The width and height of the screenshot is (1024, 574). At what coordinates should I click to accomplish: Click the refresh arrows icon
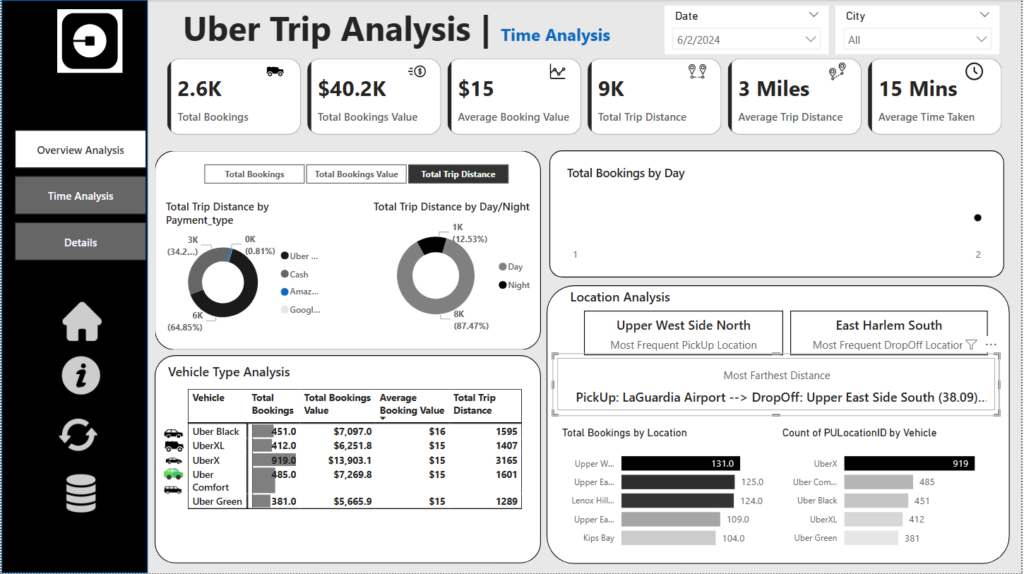coord(81,436)
